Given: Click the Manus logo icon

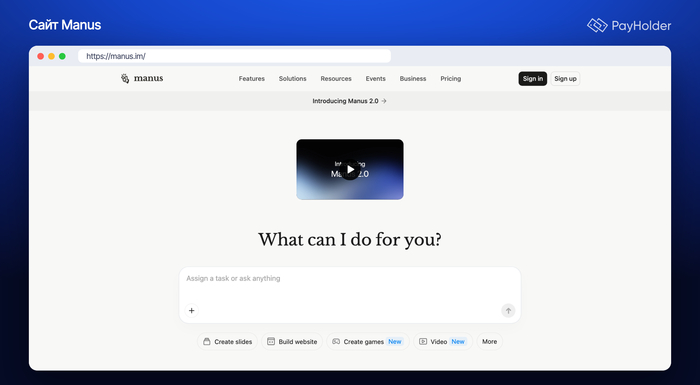Looking at the screenshot, I should [125, 79].
